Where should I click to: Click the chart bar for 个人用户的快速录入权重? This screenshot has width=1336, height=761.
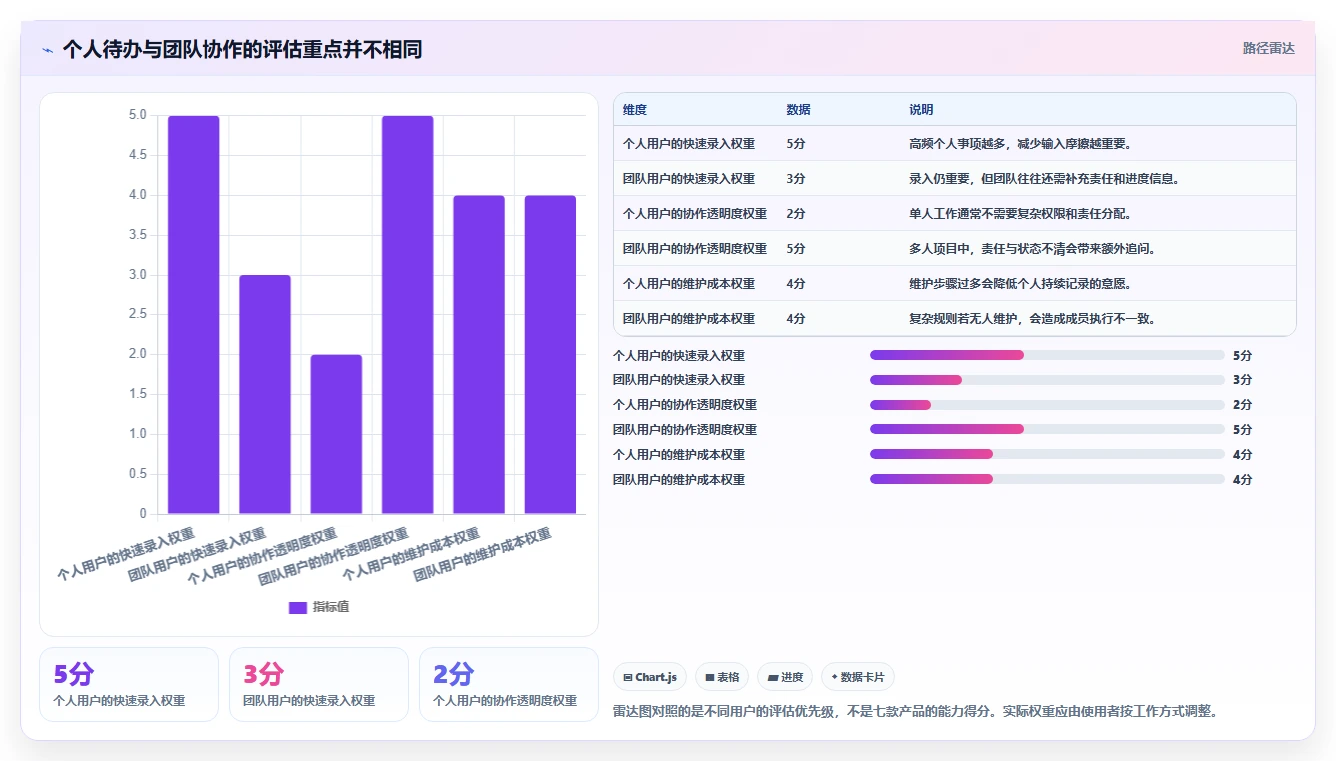click(193, 315)
